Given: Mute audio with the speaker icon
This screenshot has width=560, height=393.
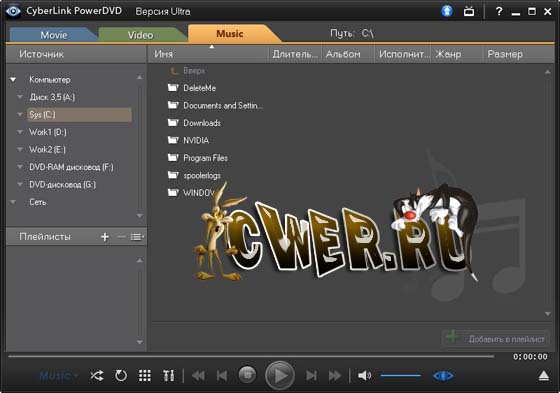Looking at the screenshot, I should coord(364,375).
